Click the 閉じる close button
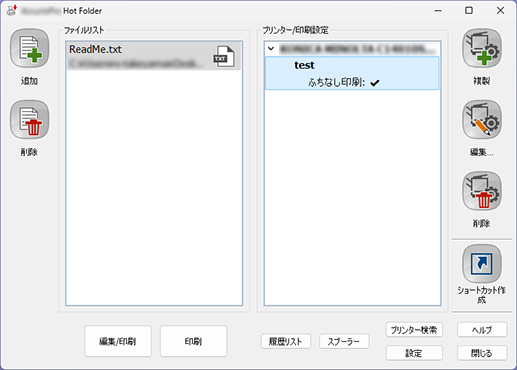Screen dimensions: 517x370 pyautogui.click(x=482, y=353)
